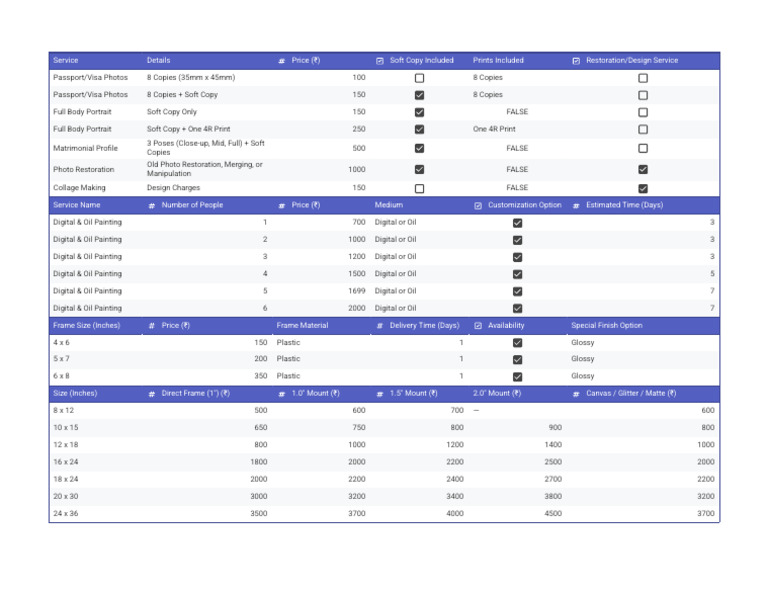The width and height of the screenshot is (768, 594).
Task: Uncheck Soft Copy Included for 8 Copies + Soft Copy row
Action: (x=419, y=95)
